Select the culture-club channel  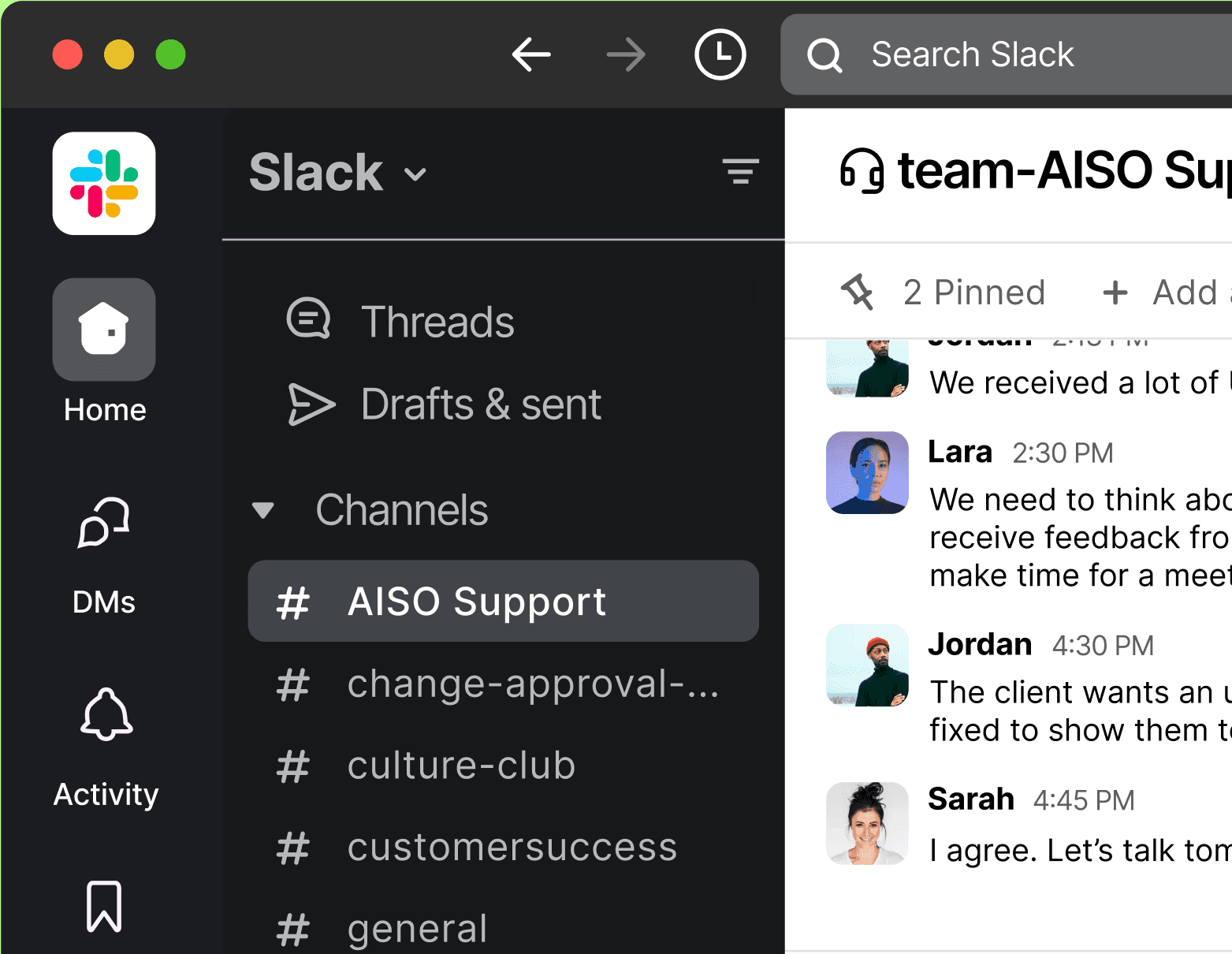click(503, 766)
